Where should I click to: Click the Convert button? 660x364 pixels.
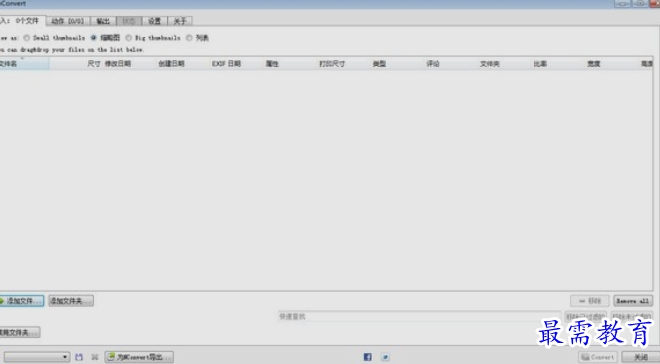[598, 357]
